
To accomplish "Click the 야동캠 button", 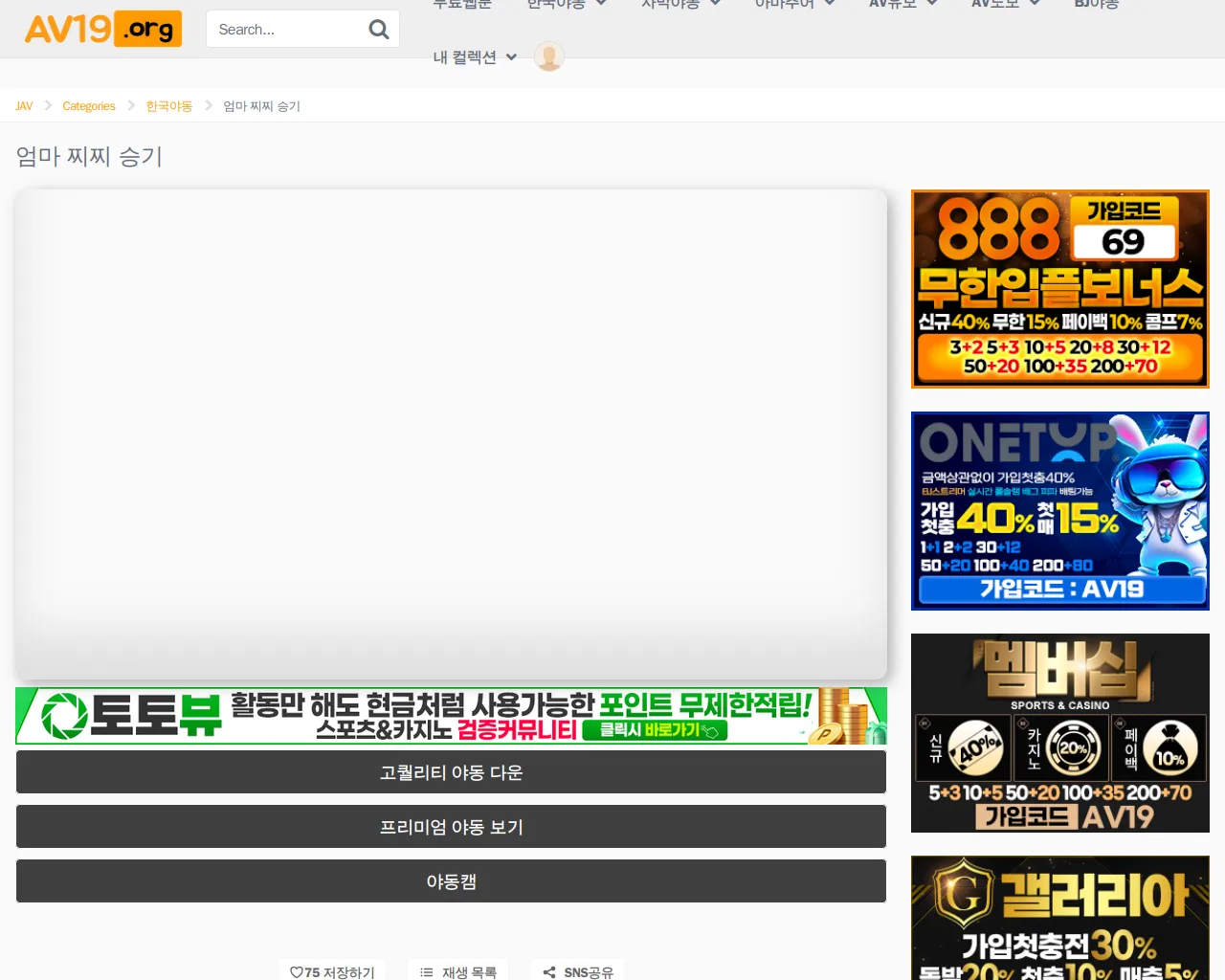I will (x=451, y=881).
